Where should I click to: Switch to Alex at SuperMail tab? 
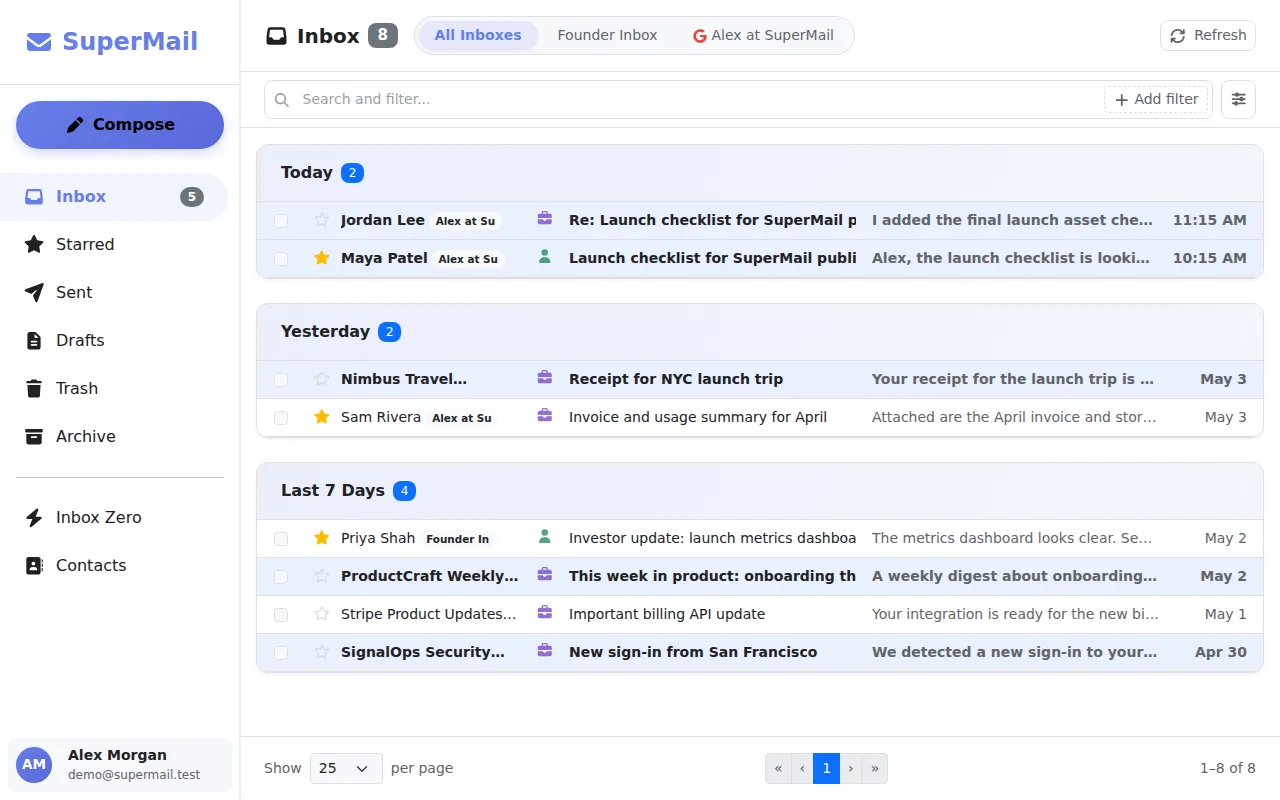[x=763, y=35]
